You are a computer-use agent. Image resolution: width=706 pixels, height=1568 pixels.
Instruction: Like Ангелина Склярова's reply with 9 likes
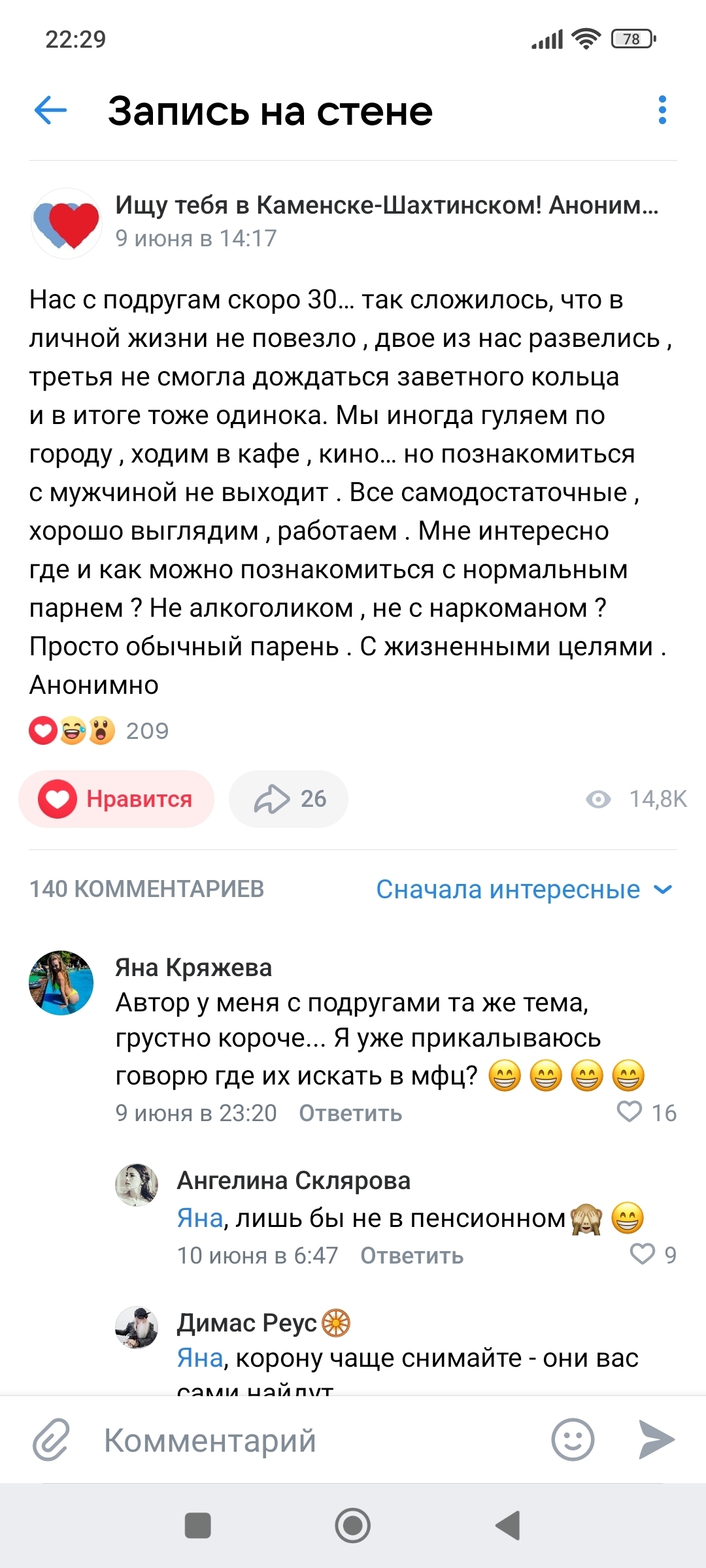point(642,1254)
